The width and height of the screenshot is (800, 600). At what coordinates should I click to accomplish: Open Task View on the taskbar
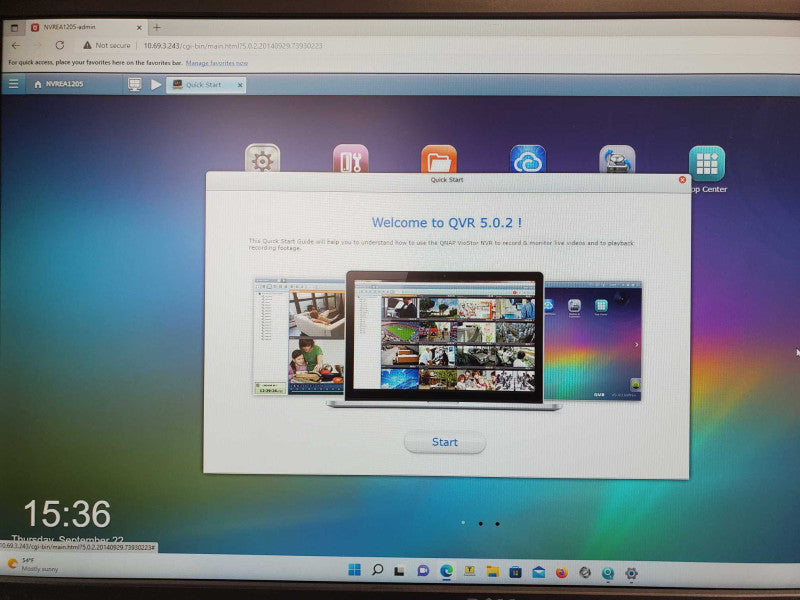tap(399, 571)
